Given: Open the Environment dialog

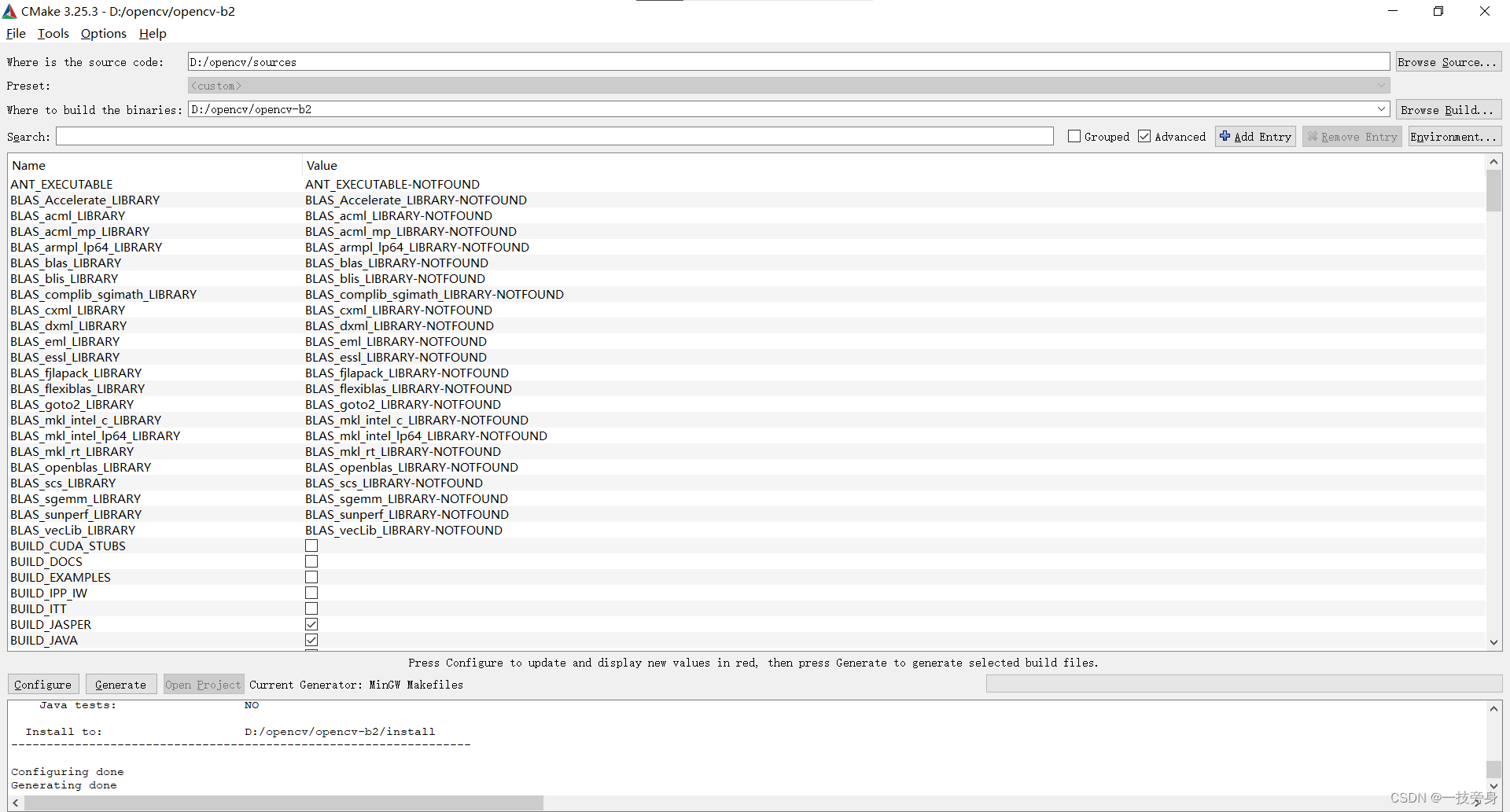Looking at the screenshot, I should (x=1453, y=136).
